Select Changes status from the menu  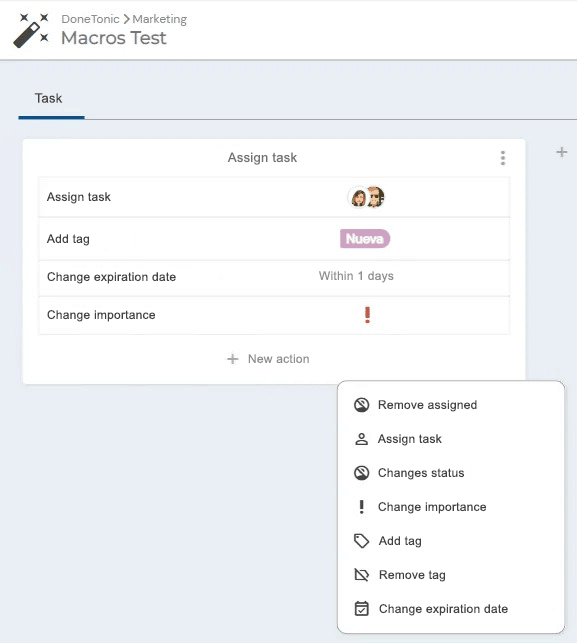[421, 473]
